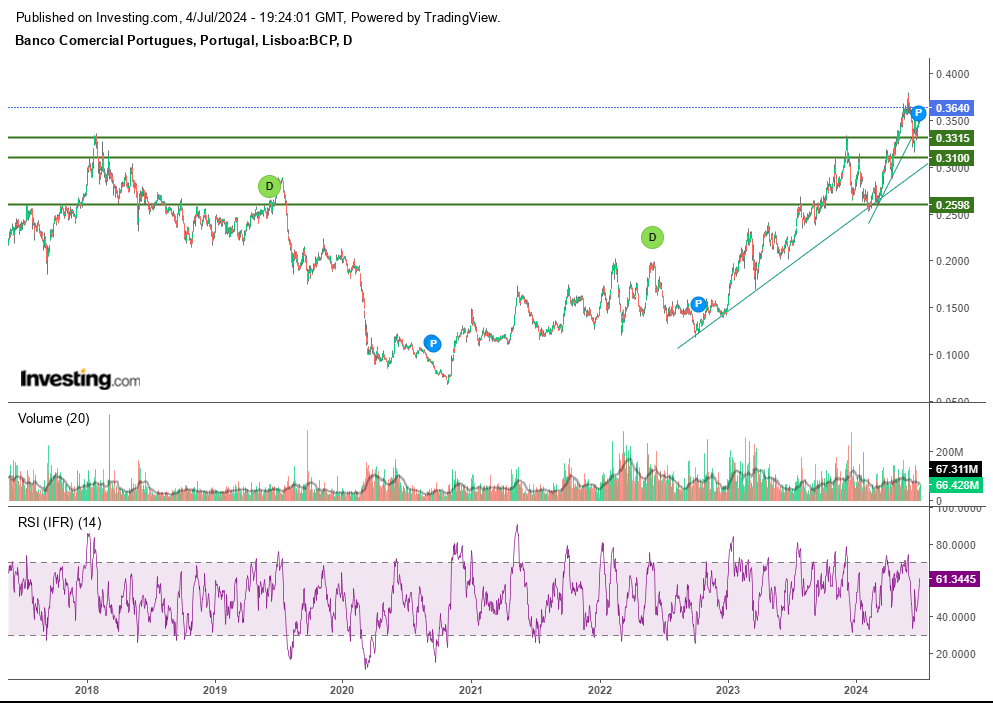Click the 20.0000 RSI axis label

[955, 654]
